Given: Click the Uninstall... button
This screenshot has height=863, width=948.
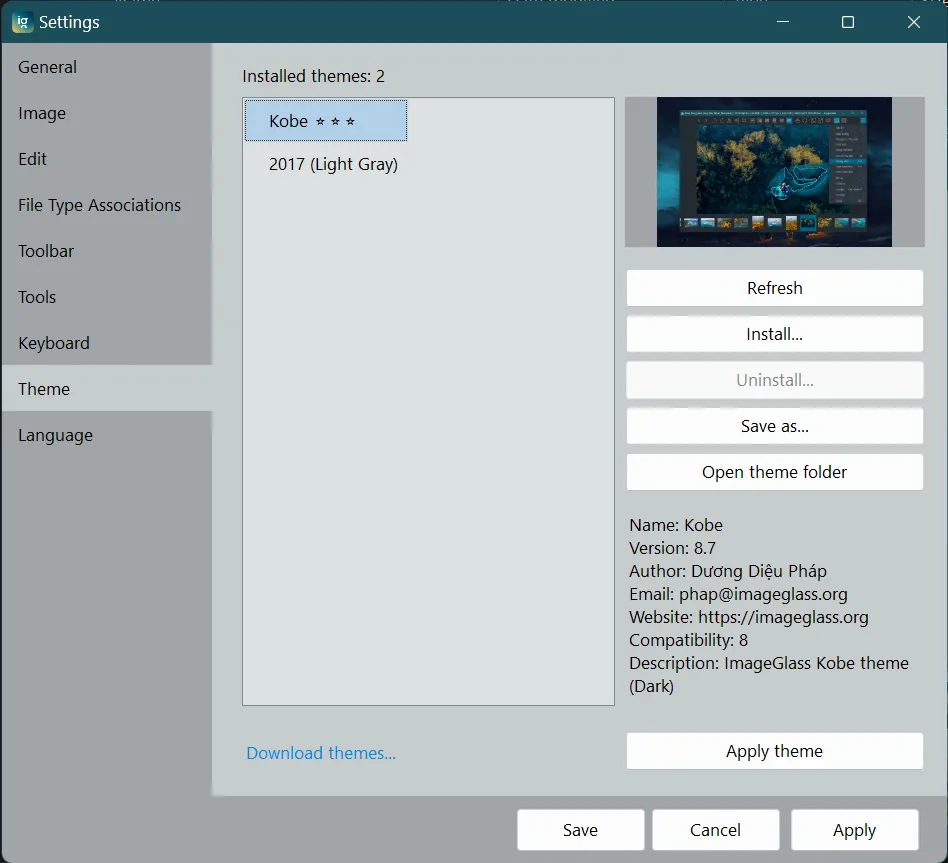Looking at the screenshot, I should (774, 380).
